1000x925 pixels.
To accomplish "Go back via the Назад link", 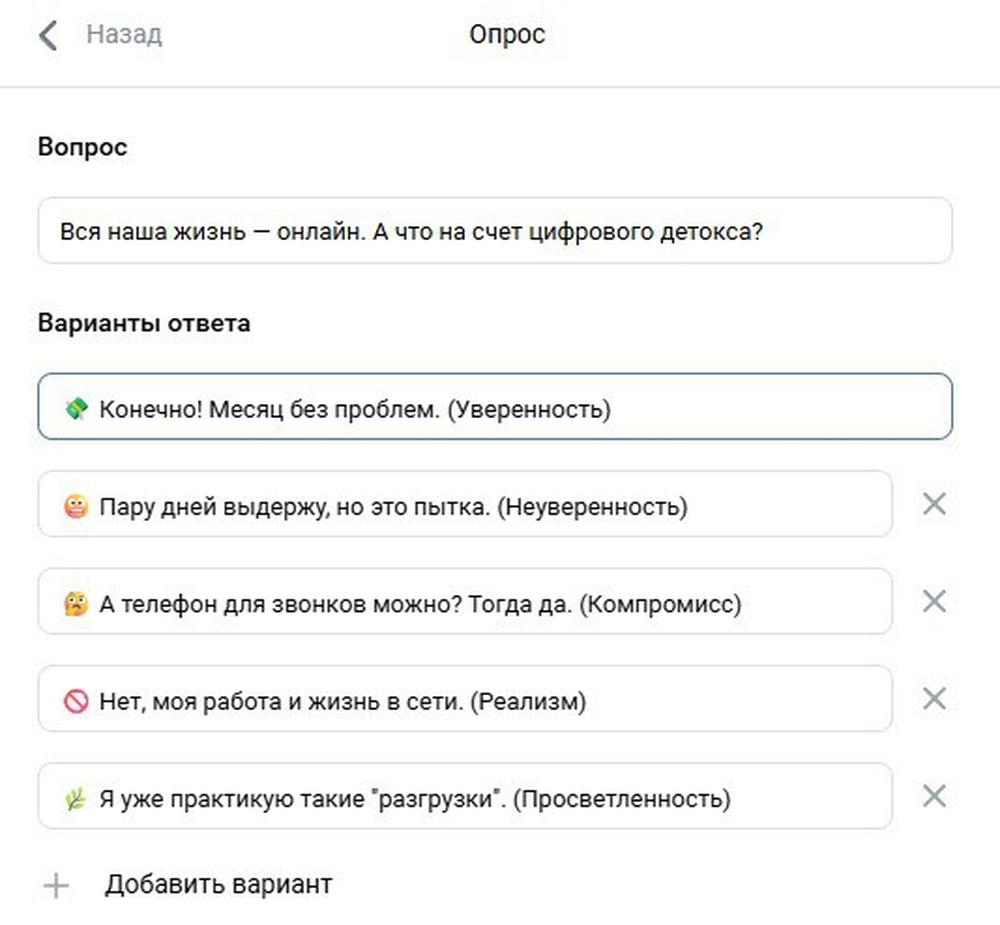I will pyautogui.click(x=123, y=35).
